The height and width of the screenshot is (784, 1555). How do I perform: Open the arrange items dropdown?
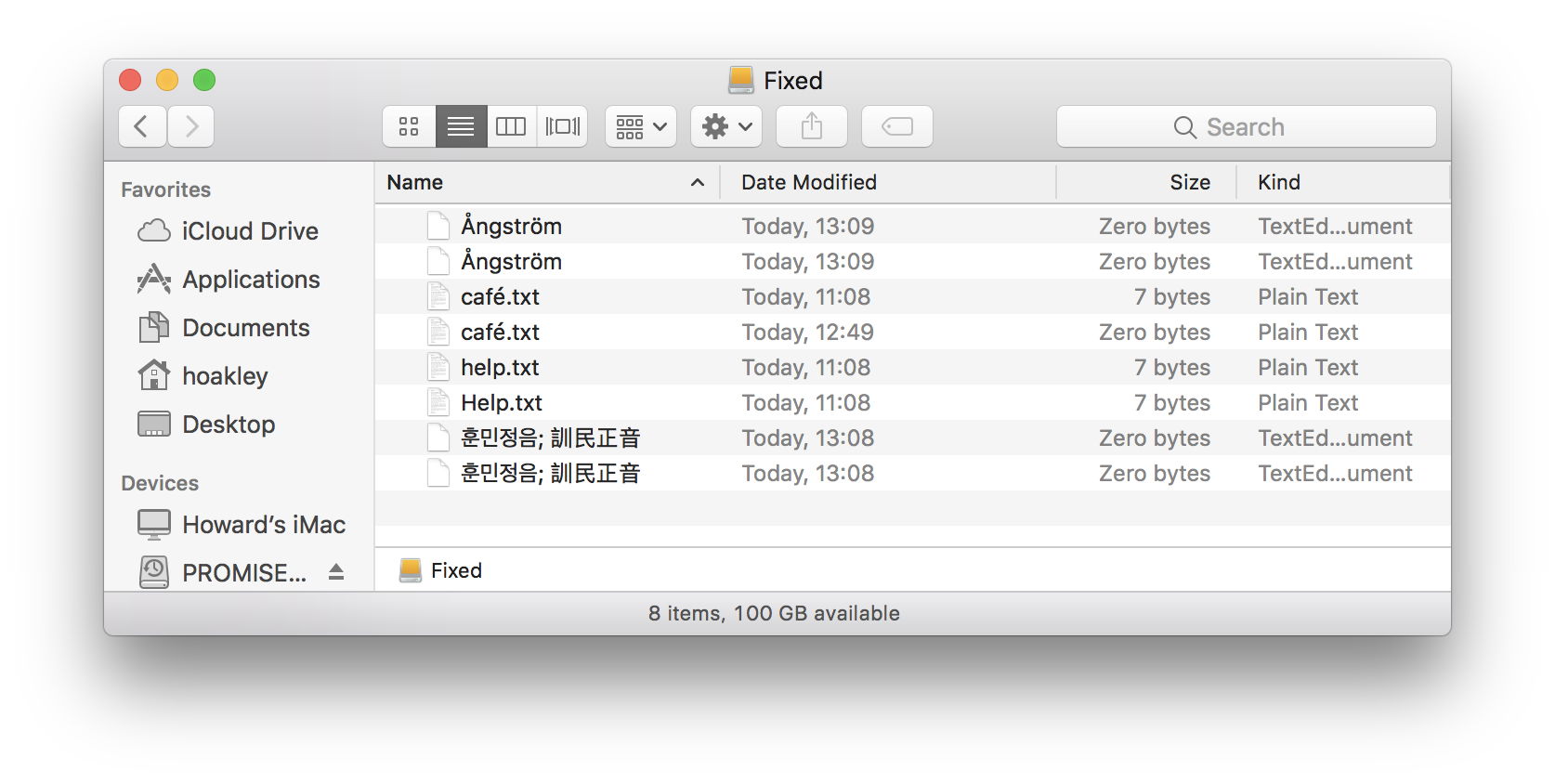click(641, 126)
